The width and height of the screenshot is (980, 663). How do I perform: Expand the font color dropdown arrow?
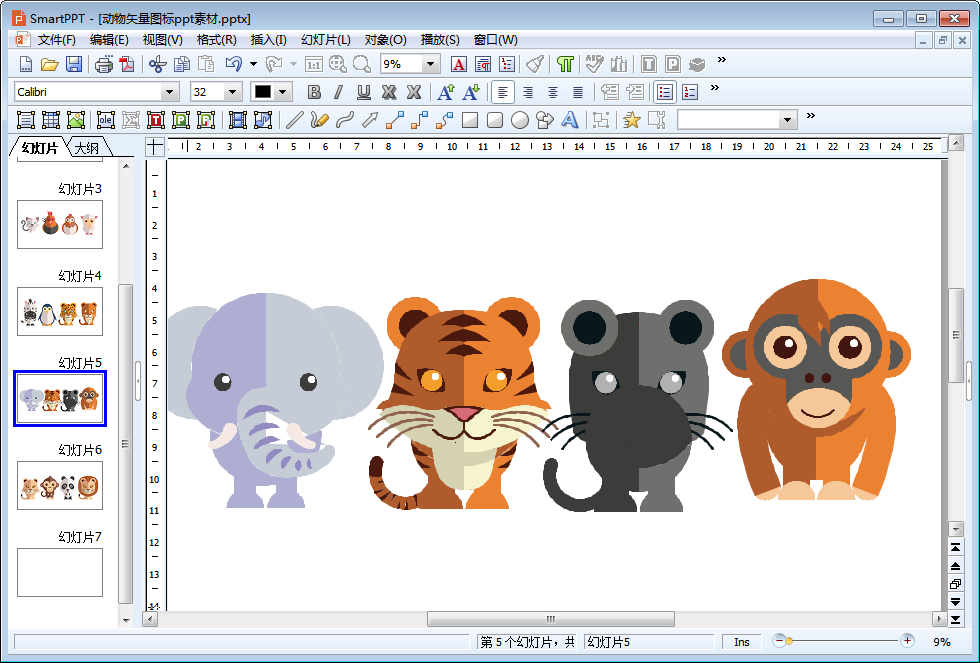[x=282, y=92]
